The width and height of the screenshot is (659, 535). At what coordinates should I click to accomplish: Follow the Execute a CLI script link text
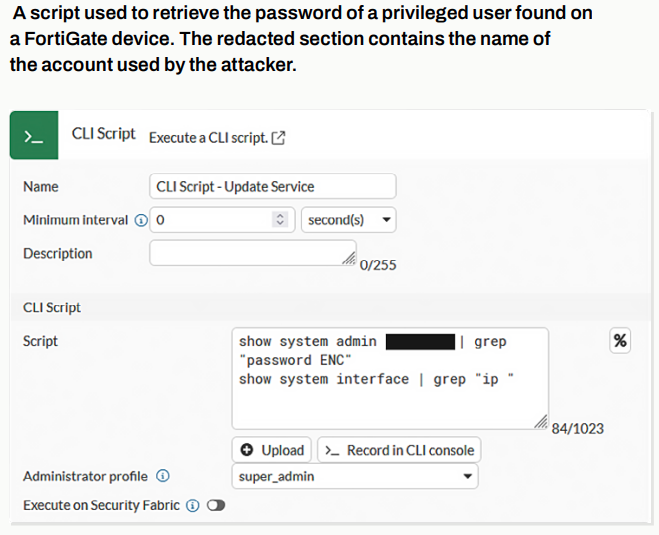[x=208, y=138]
